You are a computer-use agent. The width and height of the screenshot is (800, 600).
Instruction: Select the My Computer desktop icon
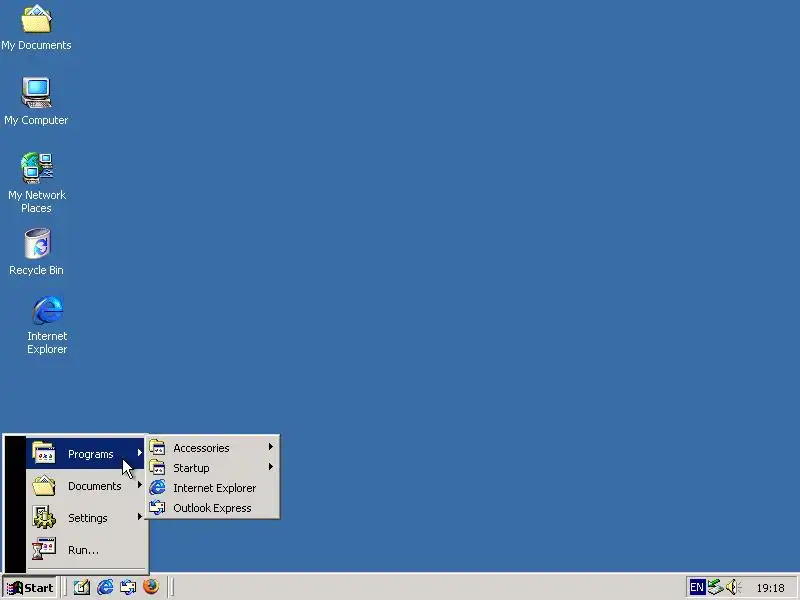click(36, 101)
